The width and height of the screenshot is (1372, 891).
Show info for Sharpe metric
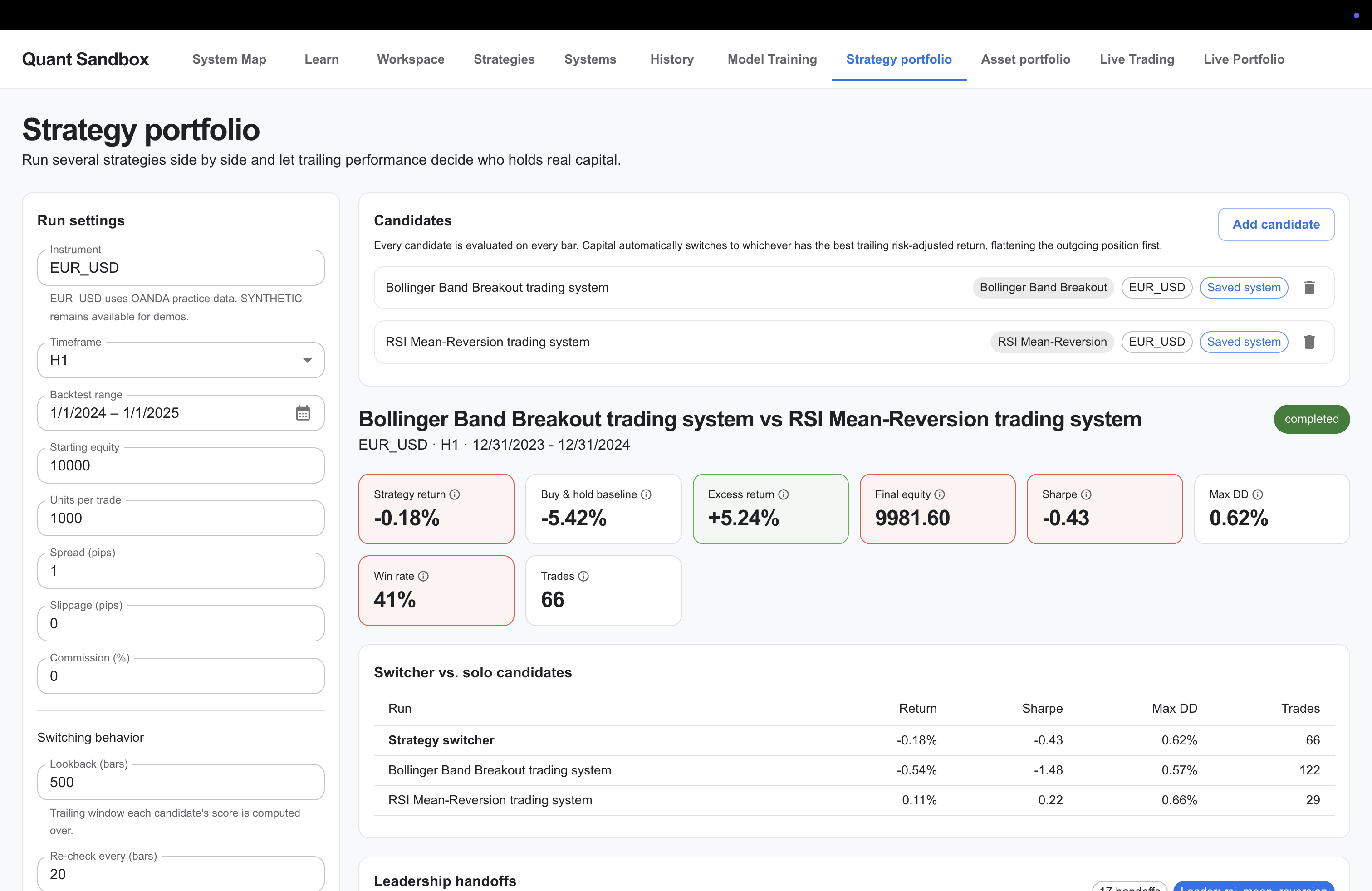click(1086, 494)
